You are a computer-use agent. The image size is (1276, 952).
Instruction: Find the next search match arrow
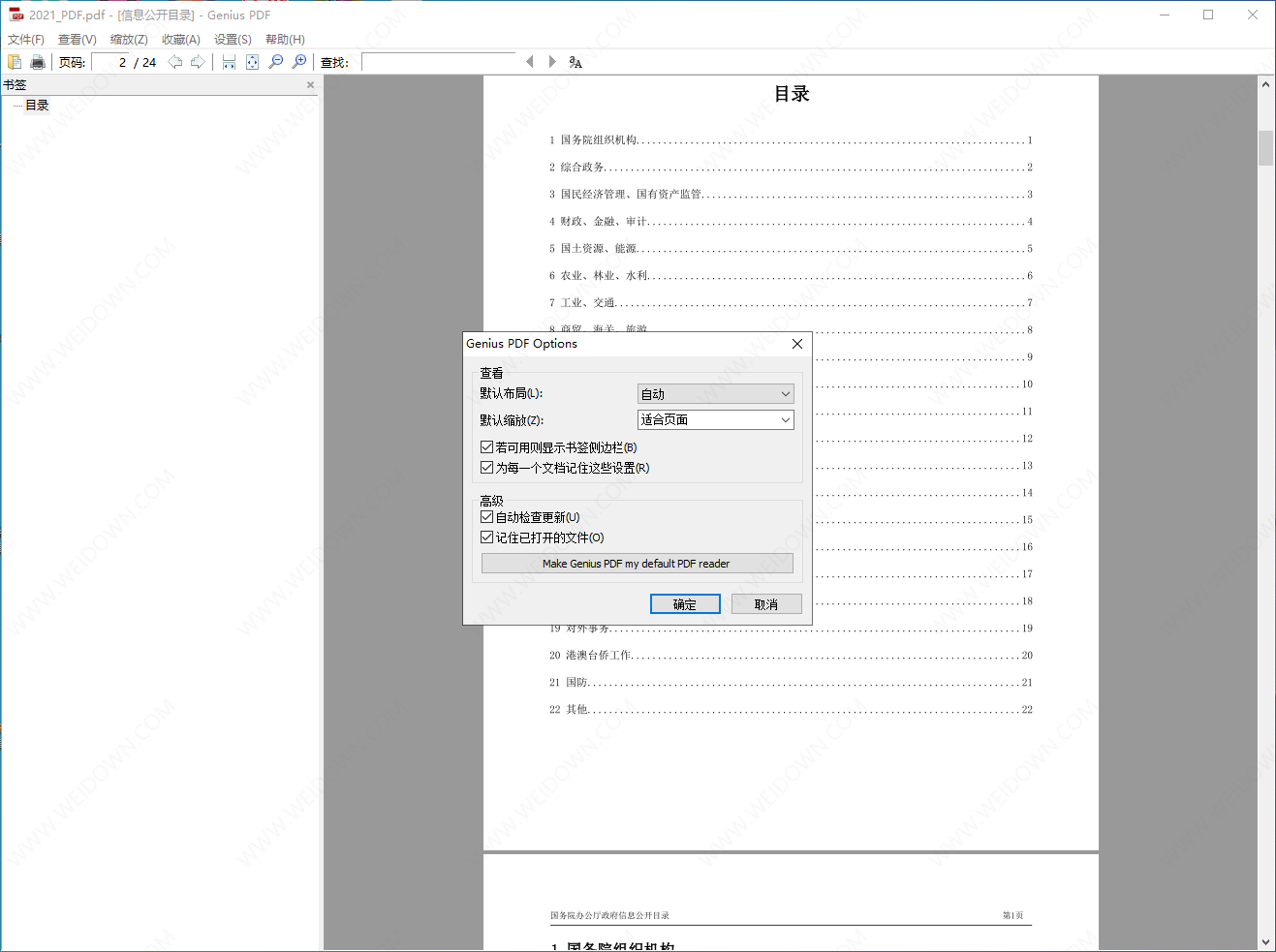(552, 62)
